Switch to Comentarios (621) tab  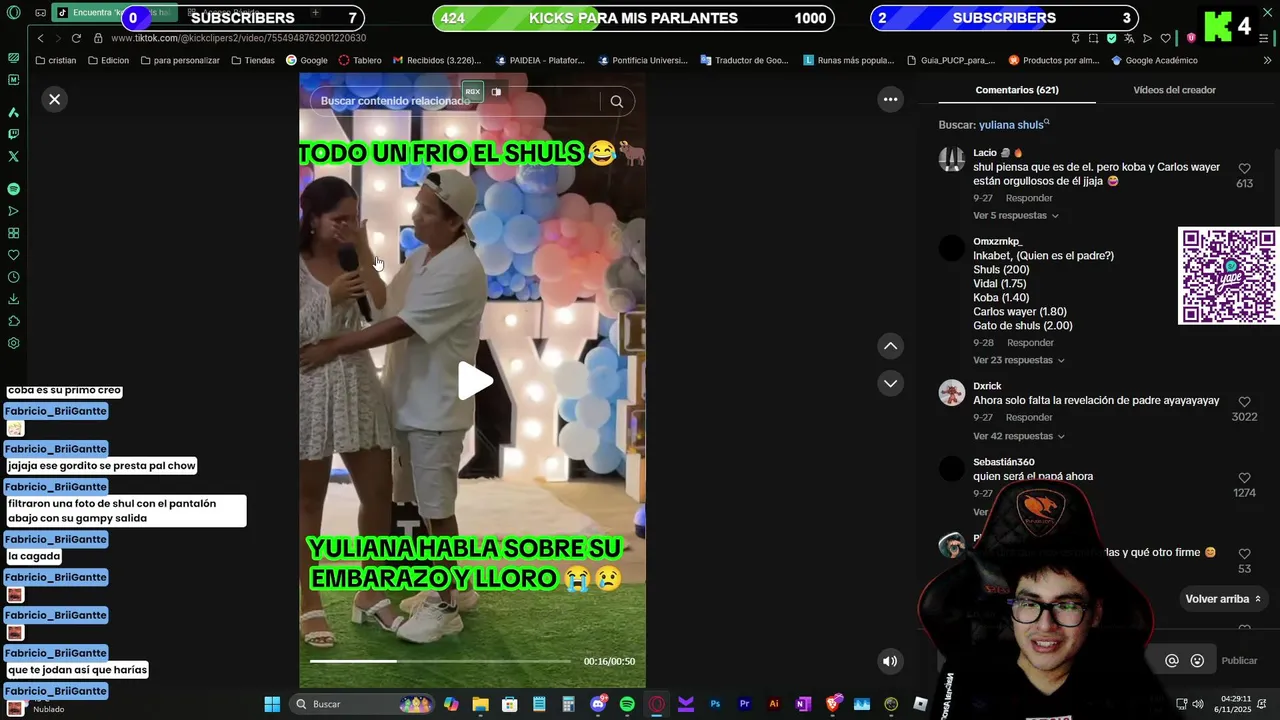tap(1017, 90)
